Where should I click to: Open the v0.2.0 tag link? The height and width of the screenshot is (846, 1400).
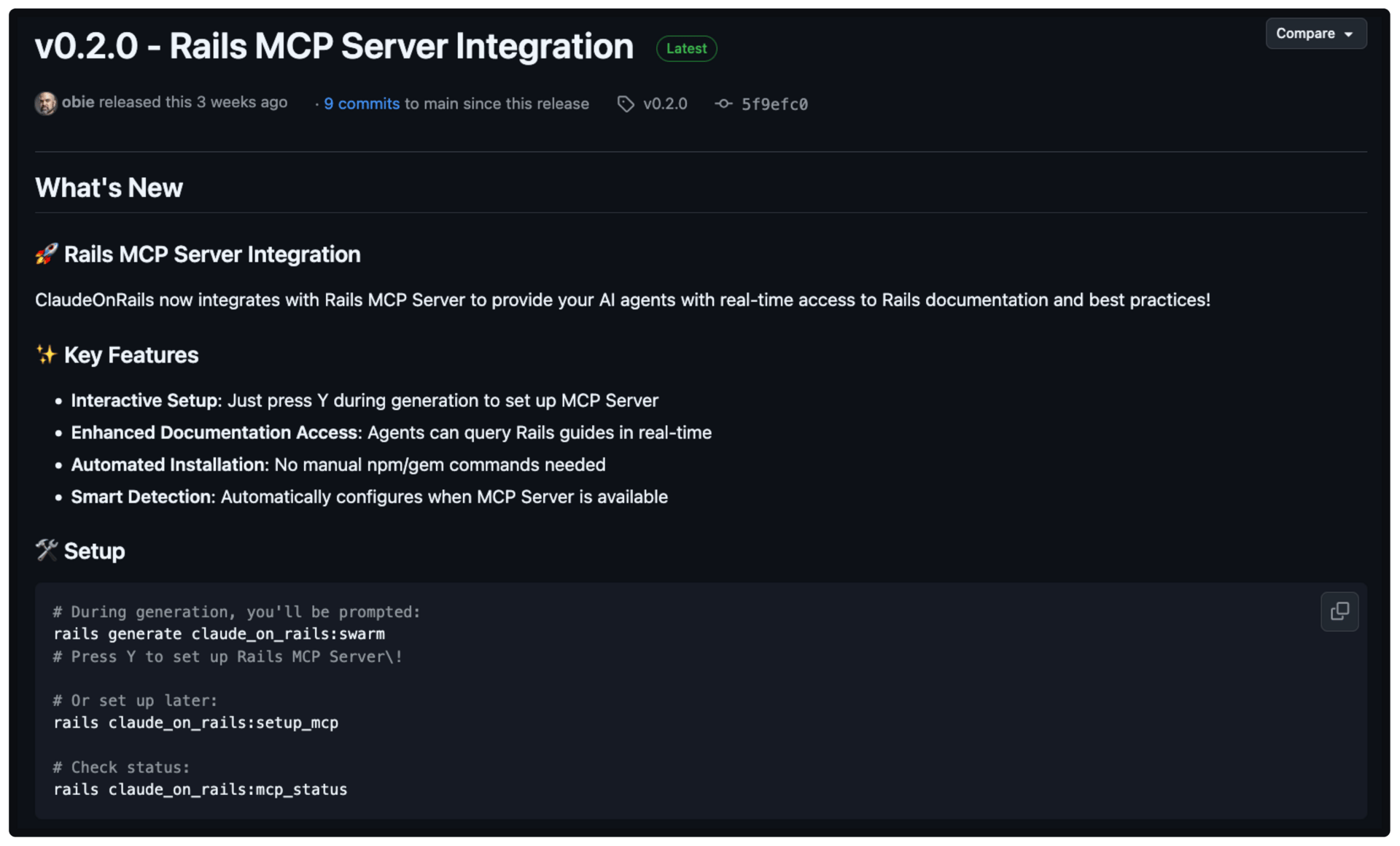tap(665, 104)
